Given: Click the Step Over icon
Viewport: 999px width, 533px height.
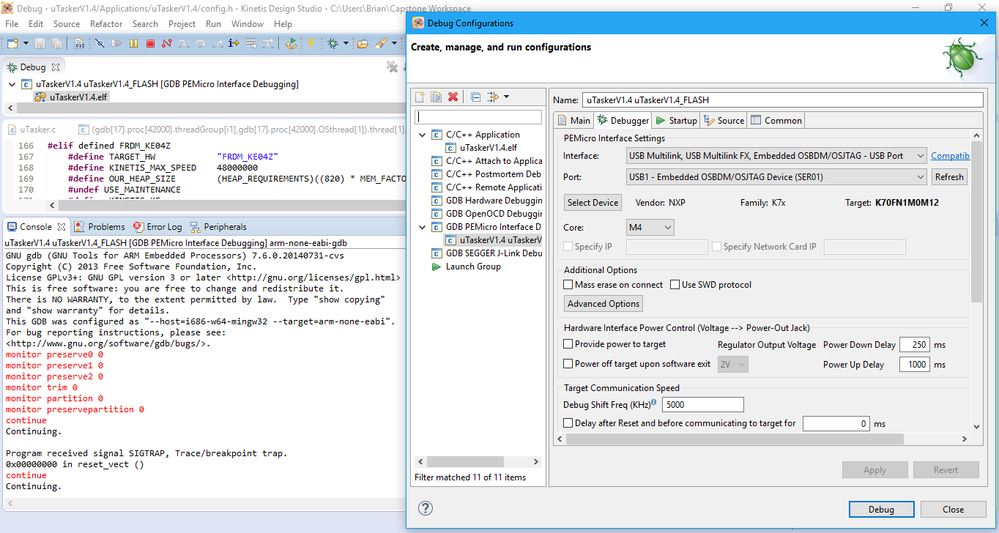Looking at the screenshot, I should pyautogui.click(x=200, y=43).
